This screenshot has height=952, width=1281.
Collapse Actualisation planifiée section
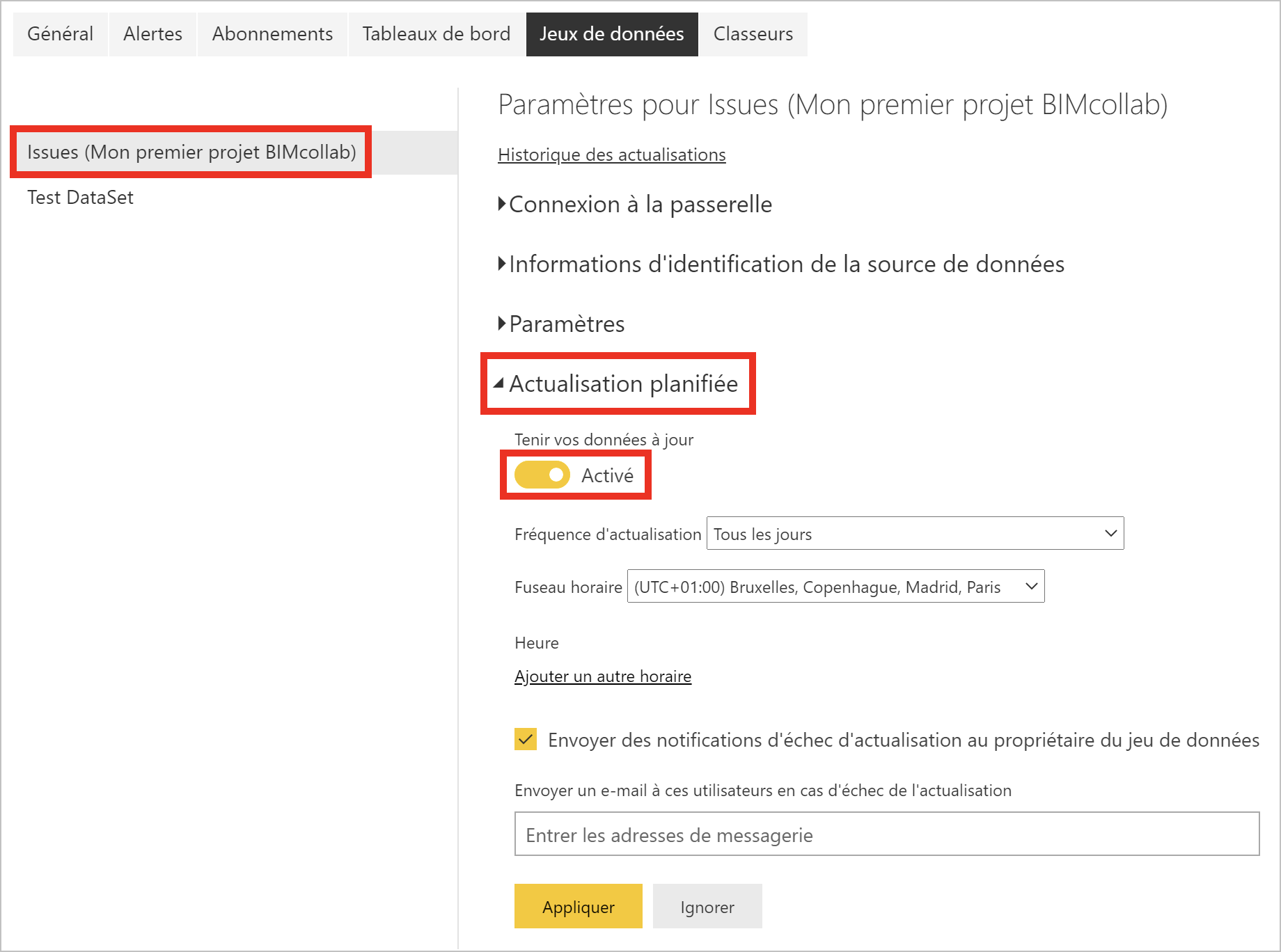tap(616, 384)
